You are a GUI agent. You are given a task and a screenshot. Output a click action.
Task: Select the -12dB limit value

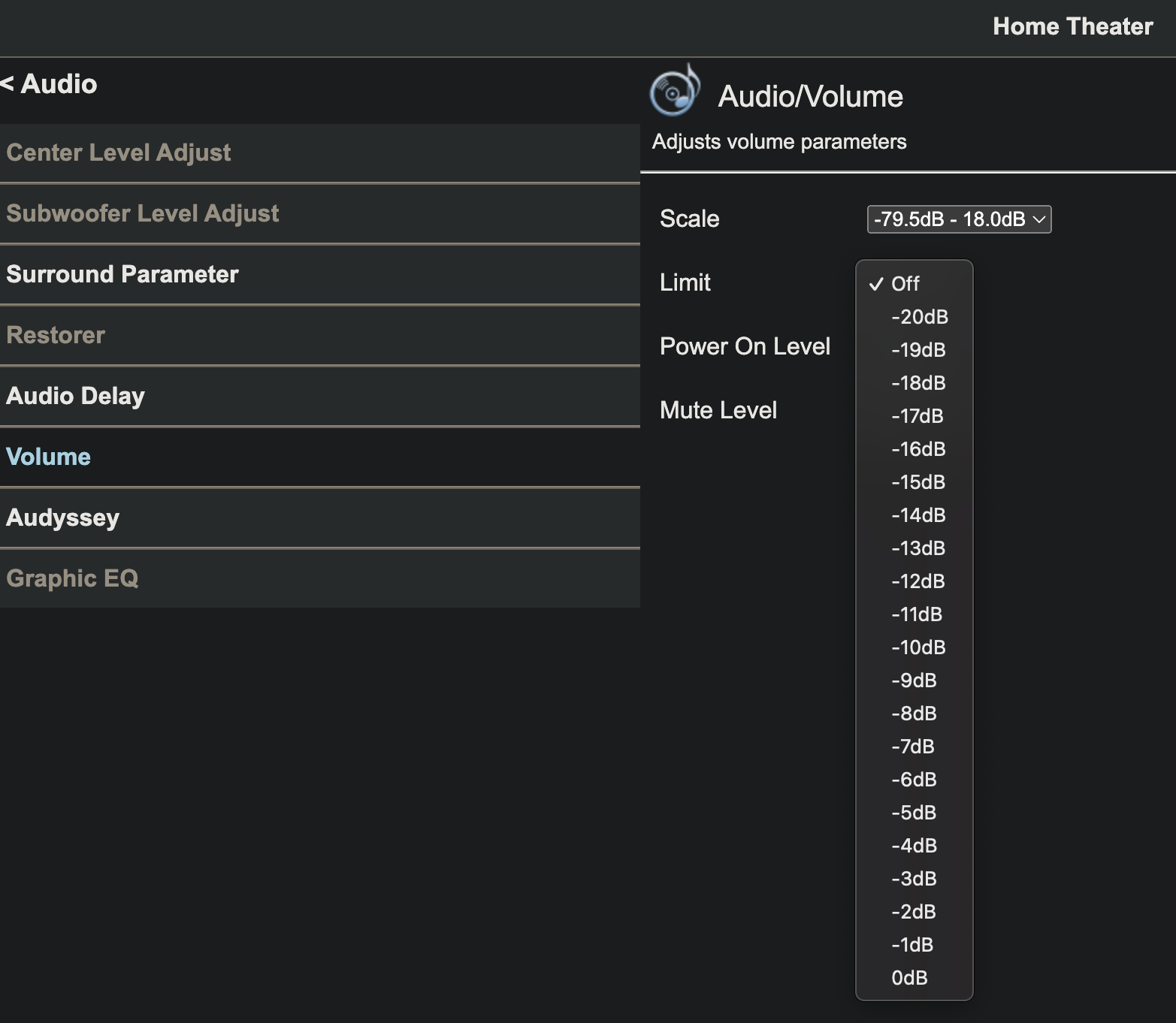[918, 581]
